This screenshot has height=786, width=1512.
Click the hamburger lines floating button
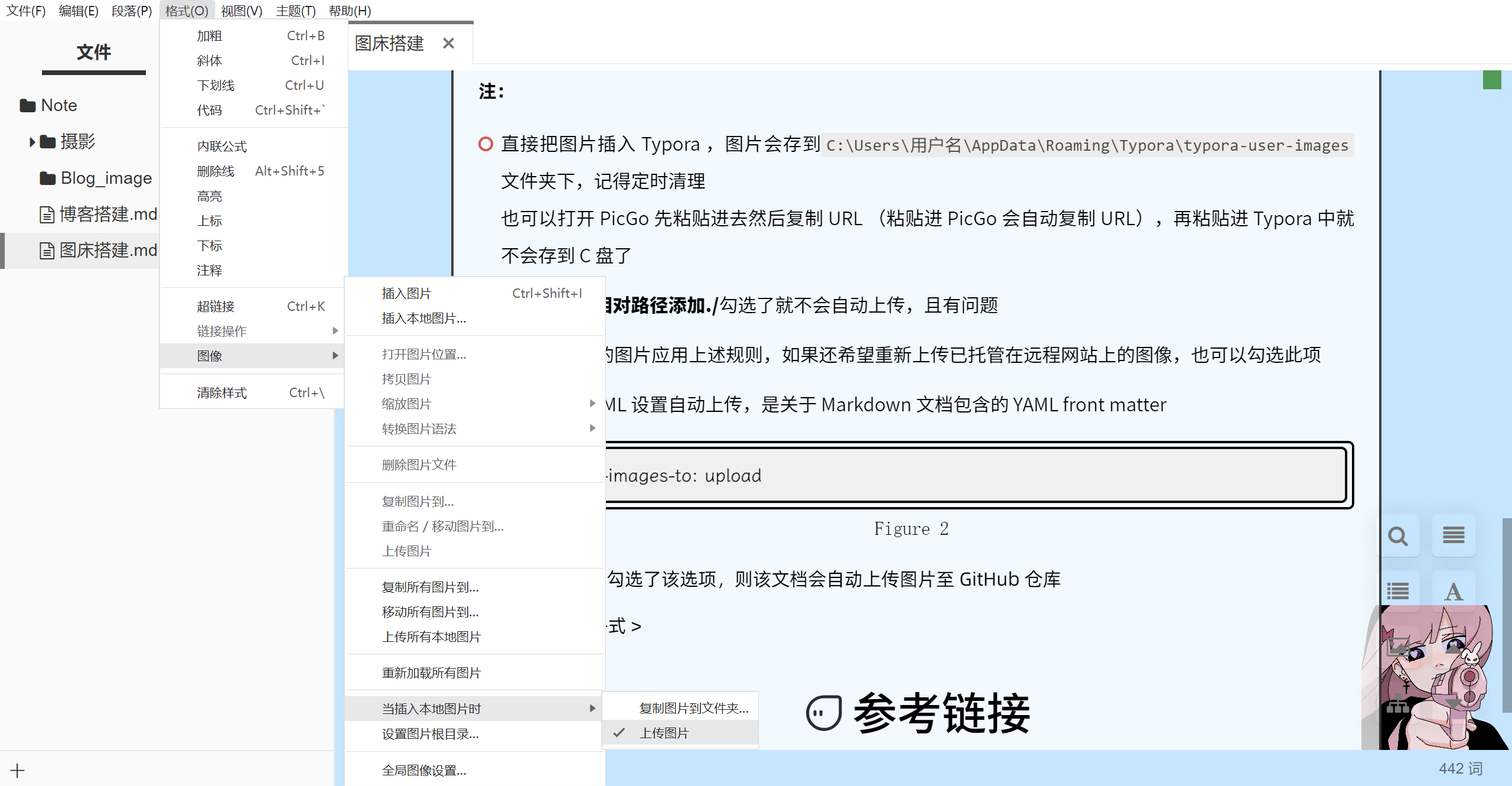click(x=1453, y=535)
